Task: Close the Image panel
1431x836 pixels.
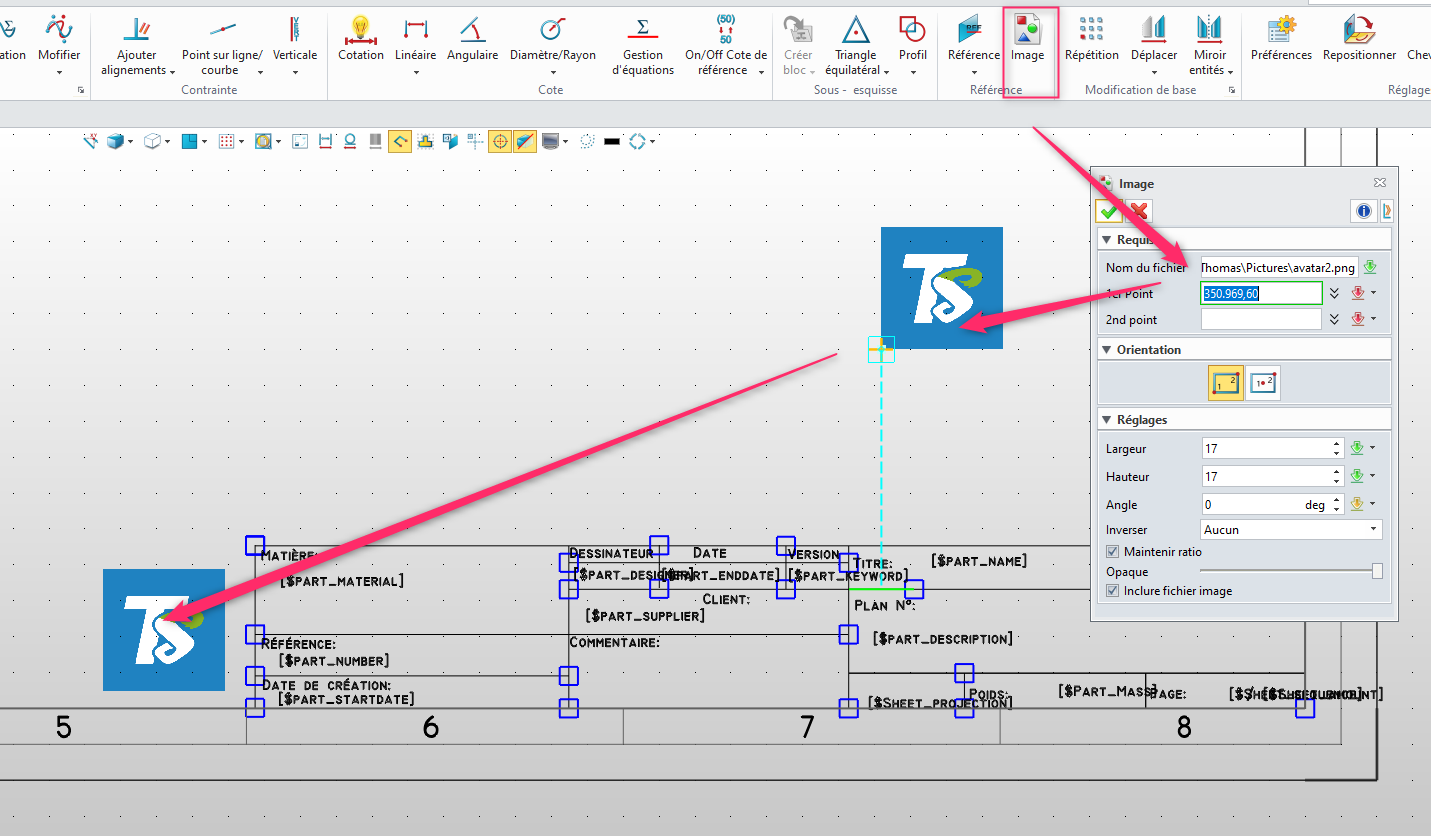Action: pos(1380,183)
